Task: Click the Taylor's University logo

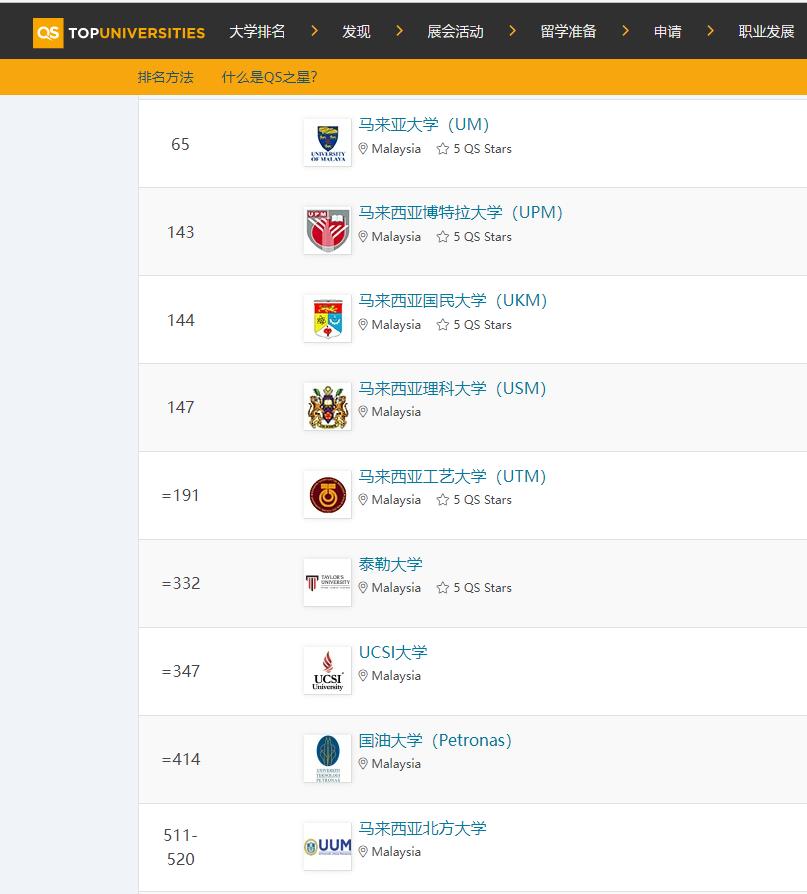Action: 327,582
